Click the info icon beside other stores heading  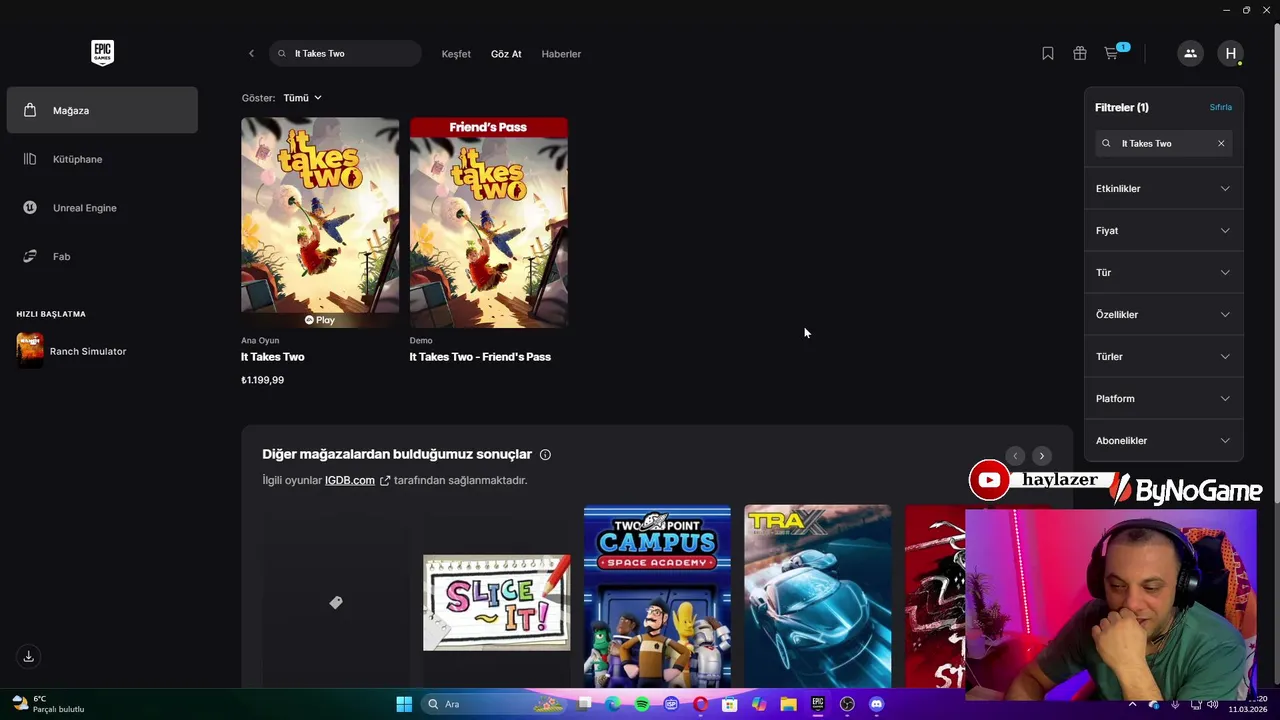point(545,455)
